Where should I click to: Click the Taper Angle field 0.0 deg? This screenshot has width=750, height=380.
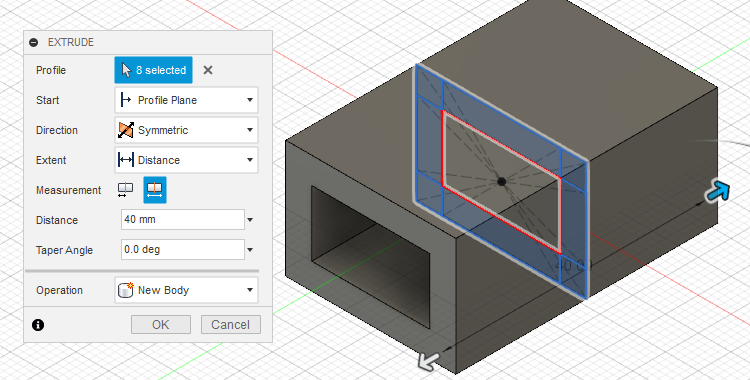tap(183, 249)
